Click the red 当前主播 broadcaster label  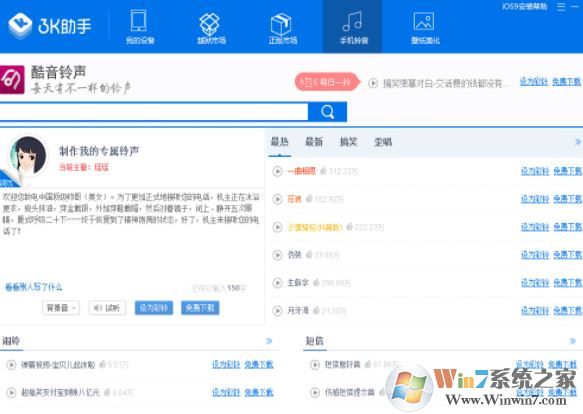click(x=84, y=167)
